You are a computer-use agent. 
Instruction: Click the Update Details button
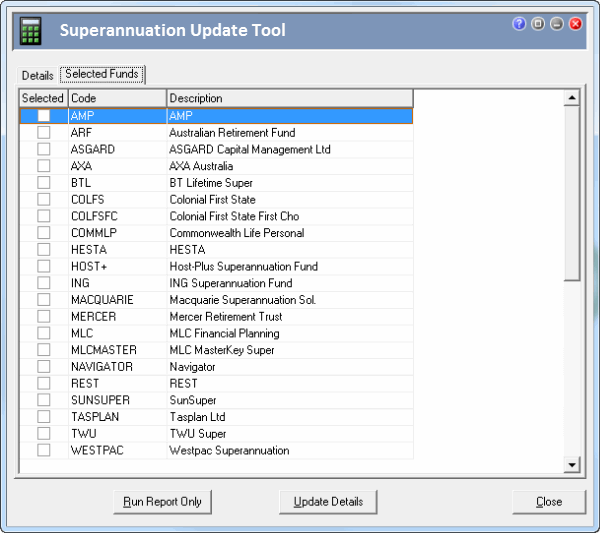click(328, 502)
